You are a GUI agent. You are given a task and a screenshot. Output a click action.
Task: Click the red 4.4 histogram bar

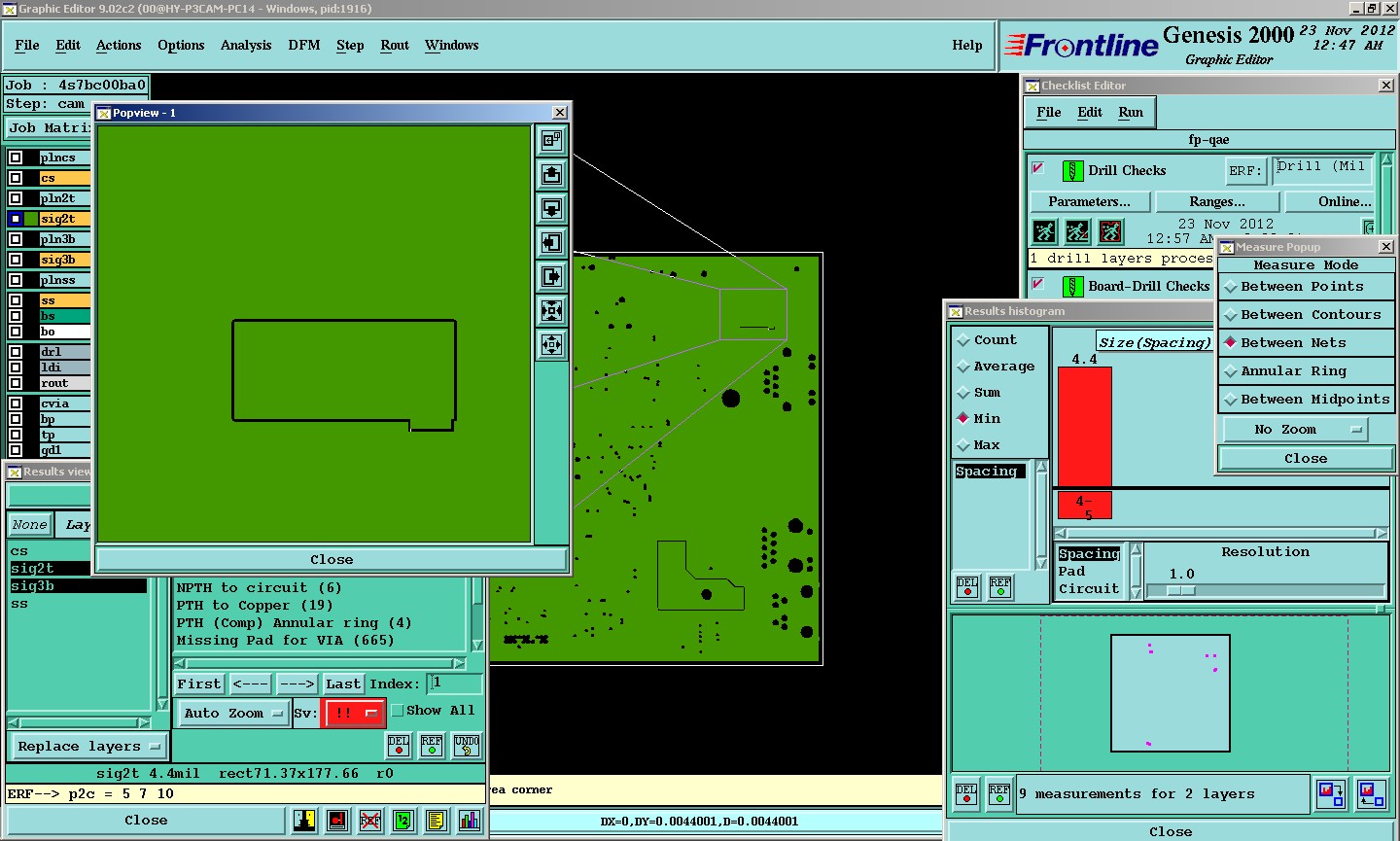(1085, 426)
